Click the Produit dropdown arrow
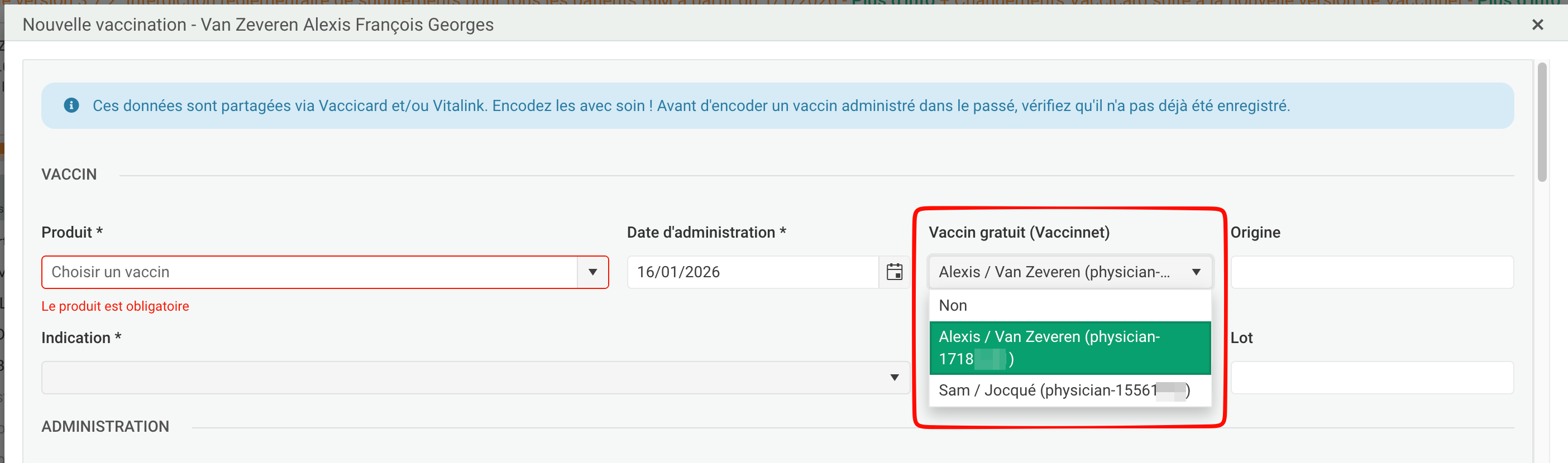 592,272
